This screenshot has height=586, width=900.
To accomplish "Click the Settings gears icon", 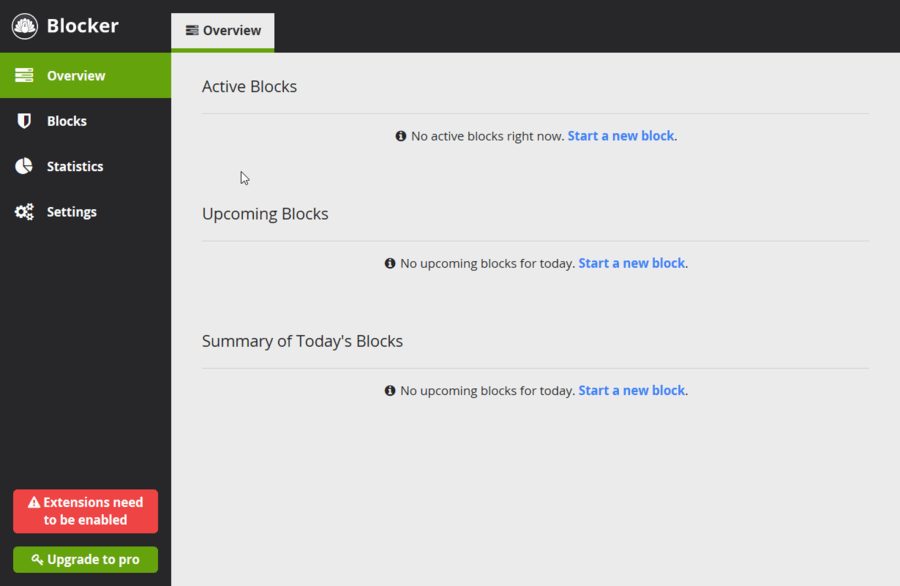I will click(x=24, y=211).
